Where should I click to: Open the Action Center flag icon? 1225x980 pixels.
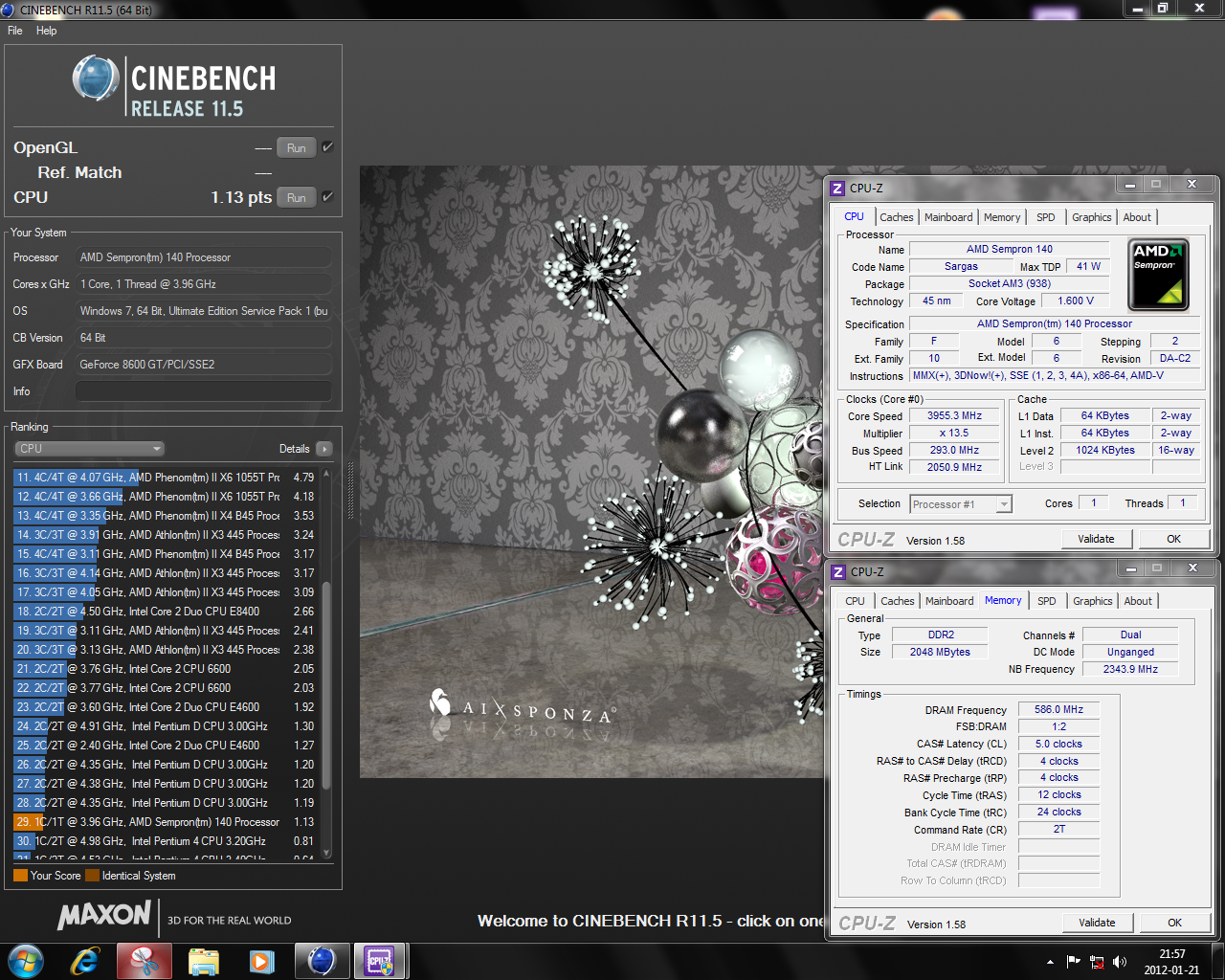coord(1073,962)
